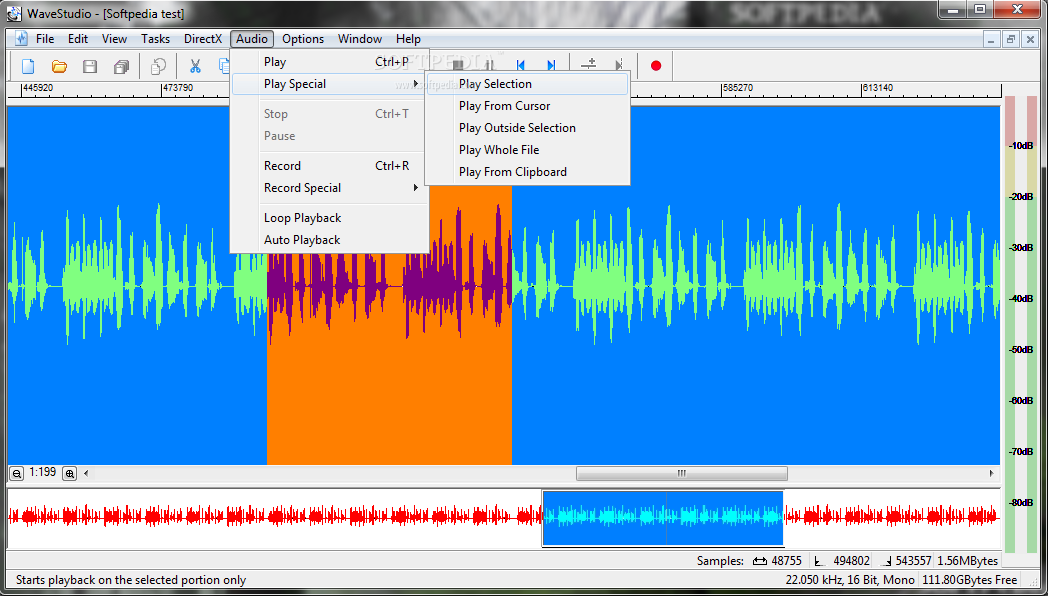This screenshot has height=596, width=1048.
Task: Click the blue overview region in the bottom waveform
Action: pyautogui.click(x=662, y=518)
